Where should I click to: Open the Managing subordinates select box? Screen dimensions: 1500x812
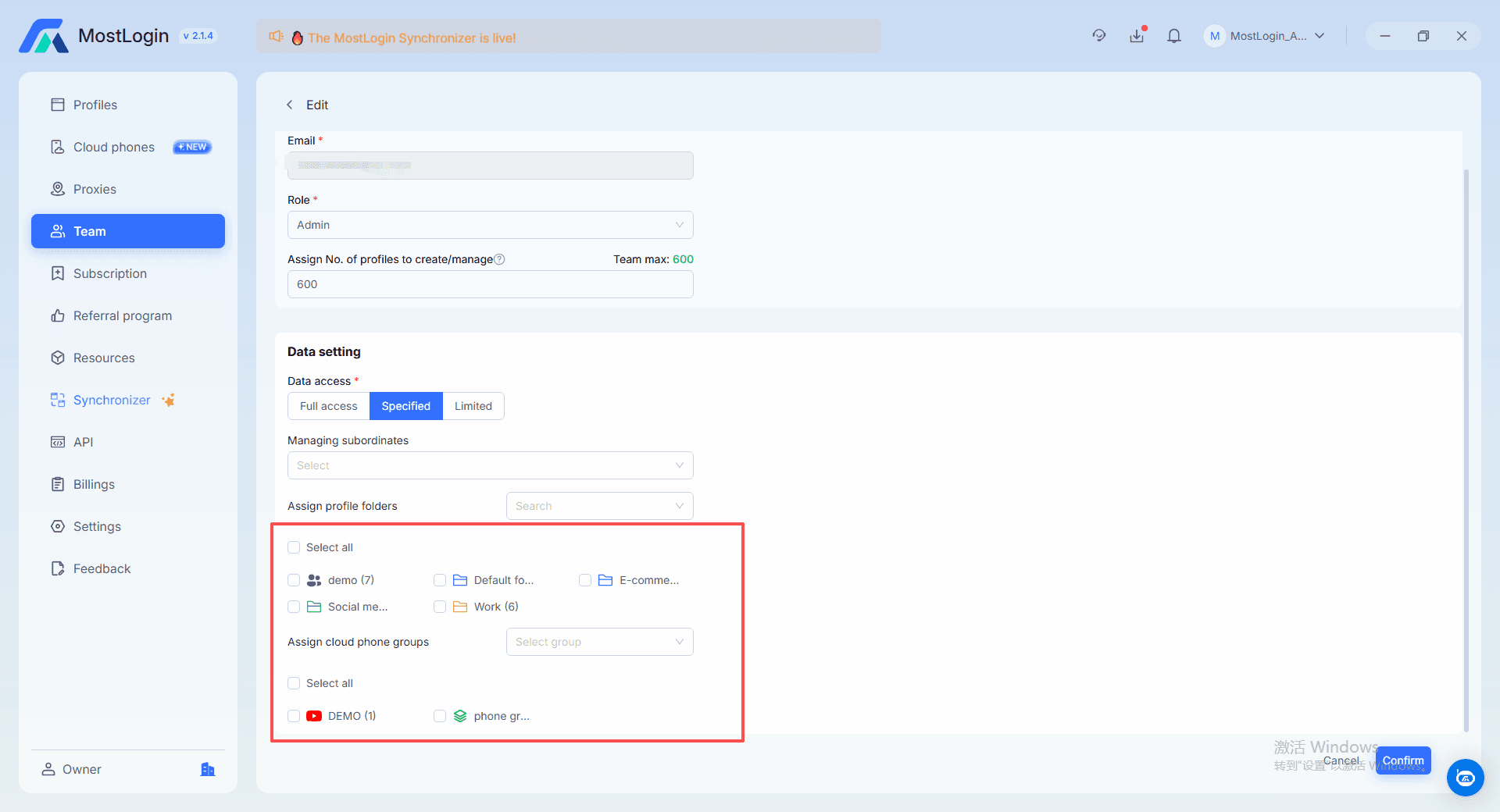coord(491,465)
